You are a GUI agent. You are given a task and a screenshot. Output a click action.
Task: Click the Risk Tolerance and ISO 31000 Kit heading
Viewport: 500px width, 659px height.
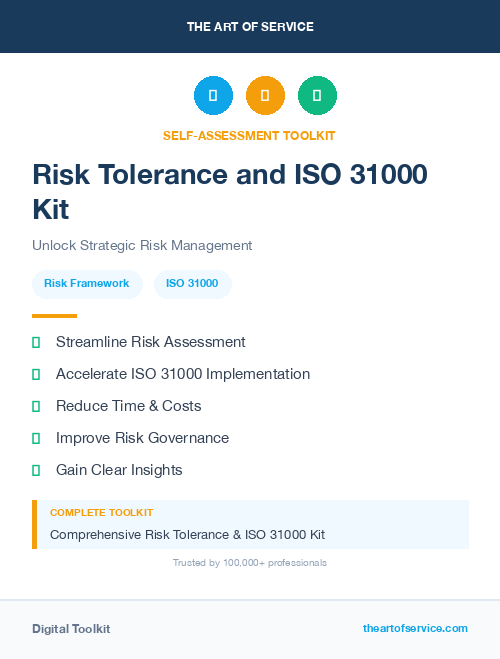[230, 192]
